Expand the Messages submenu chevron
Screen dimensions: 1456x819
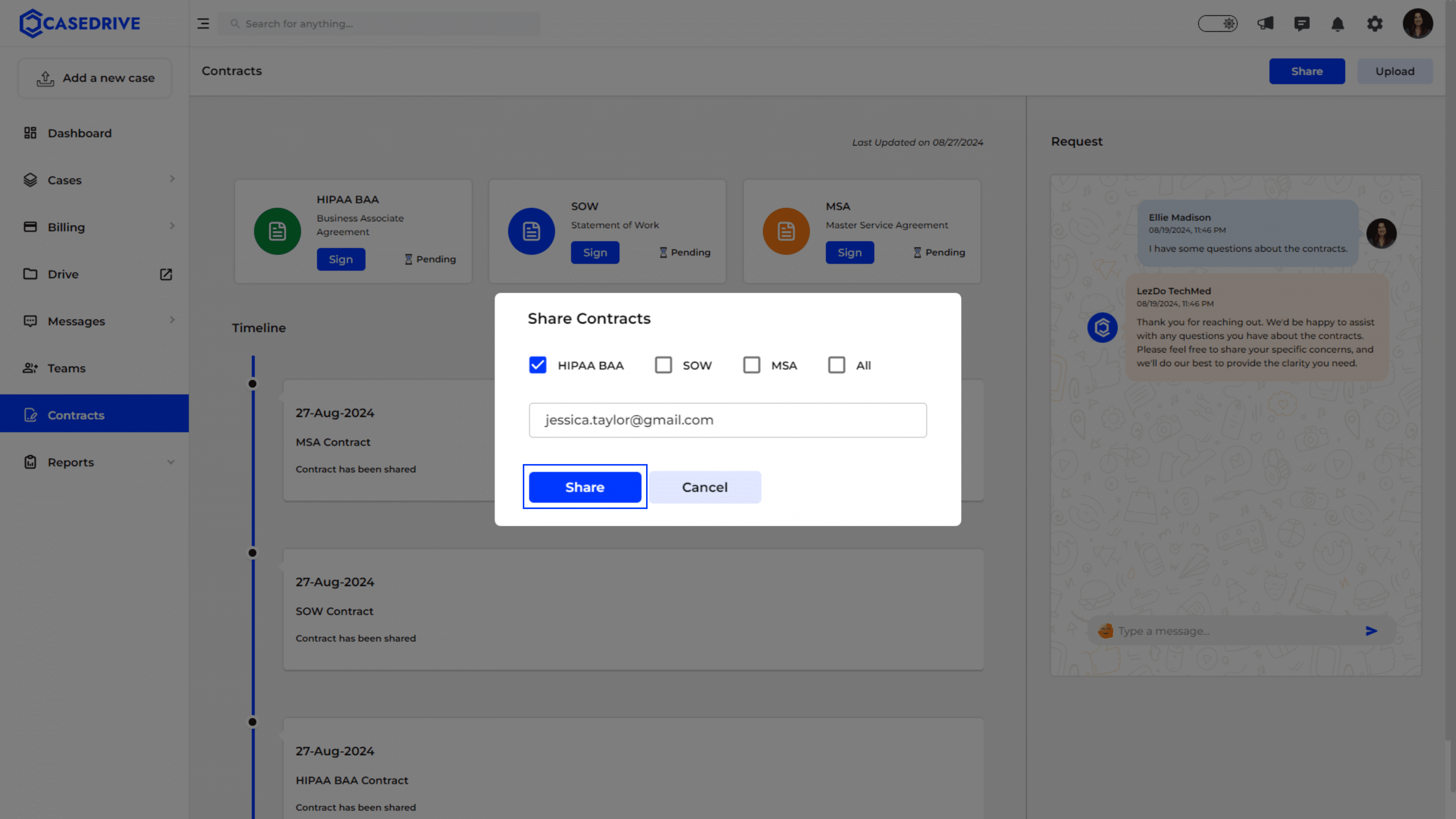[172, 320]
